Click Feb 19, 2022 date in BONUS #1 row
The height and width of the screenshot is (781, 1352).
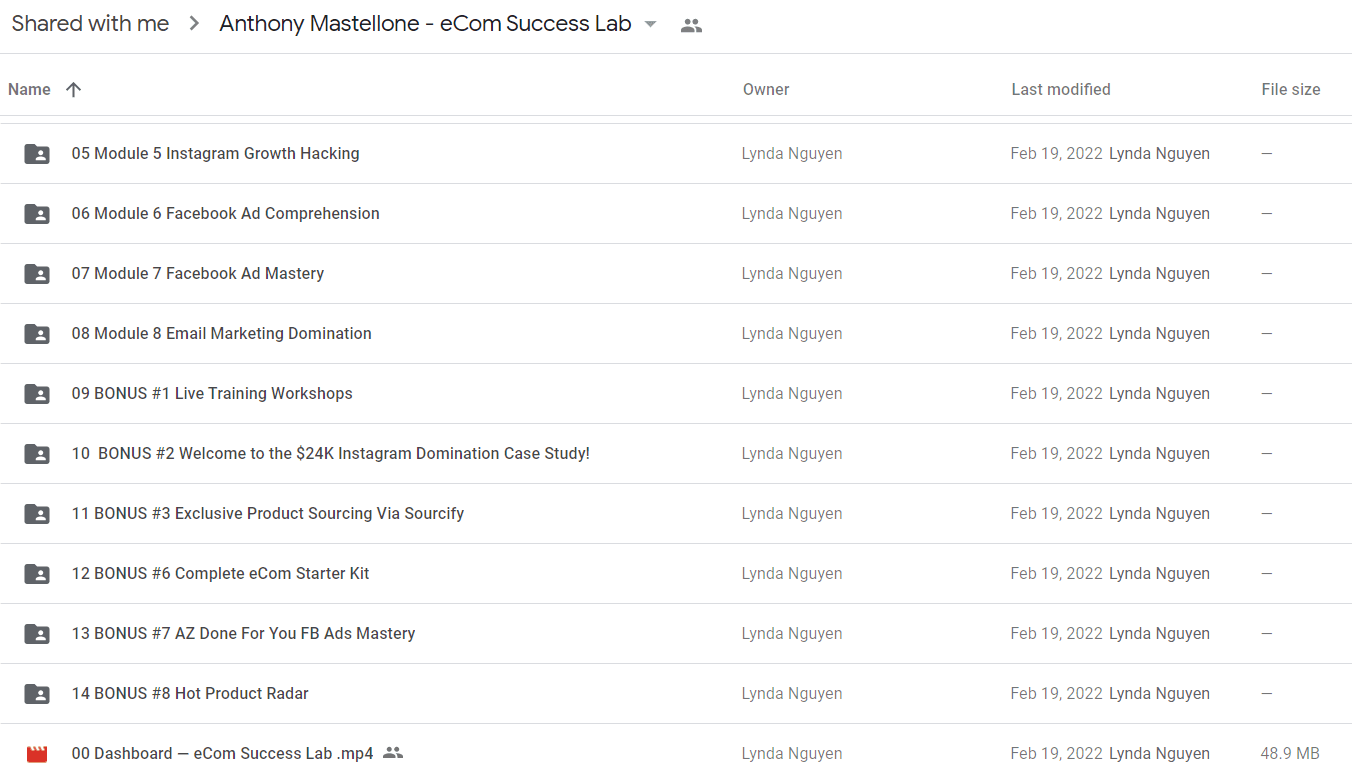(1056, 394)
